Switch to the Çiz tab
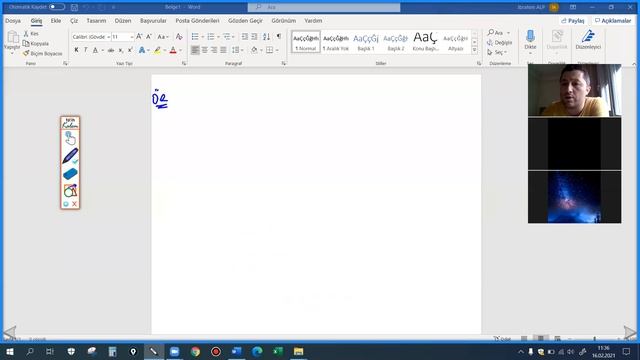The image size is (640, 360). [74, 20]
